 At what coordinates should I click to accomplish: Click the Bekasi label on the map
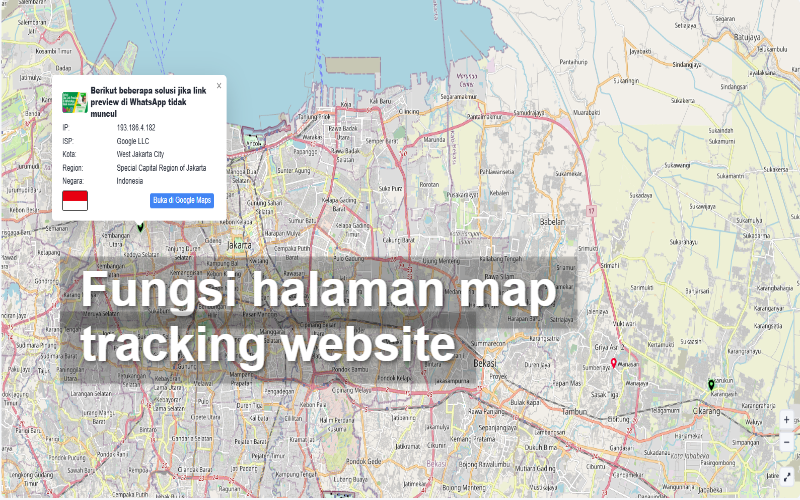[485, 362]
